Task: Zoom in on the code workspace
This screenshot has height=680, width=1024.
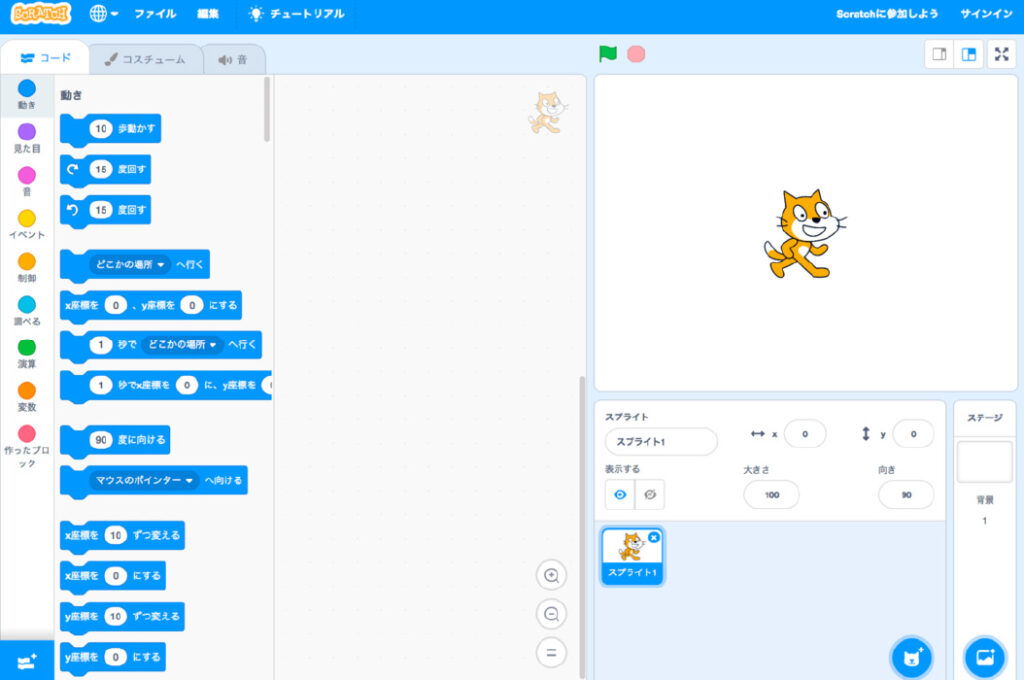Action: (x=551, y=575)
